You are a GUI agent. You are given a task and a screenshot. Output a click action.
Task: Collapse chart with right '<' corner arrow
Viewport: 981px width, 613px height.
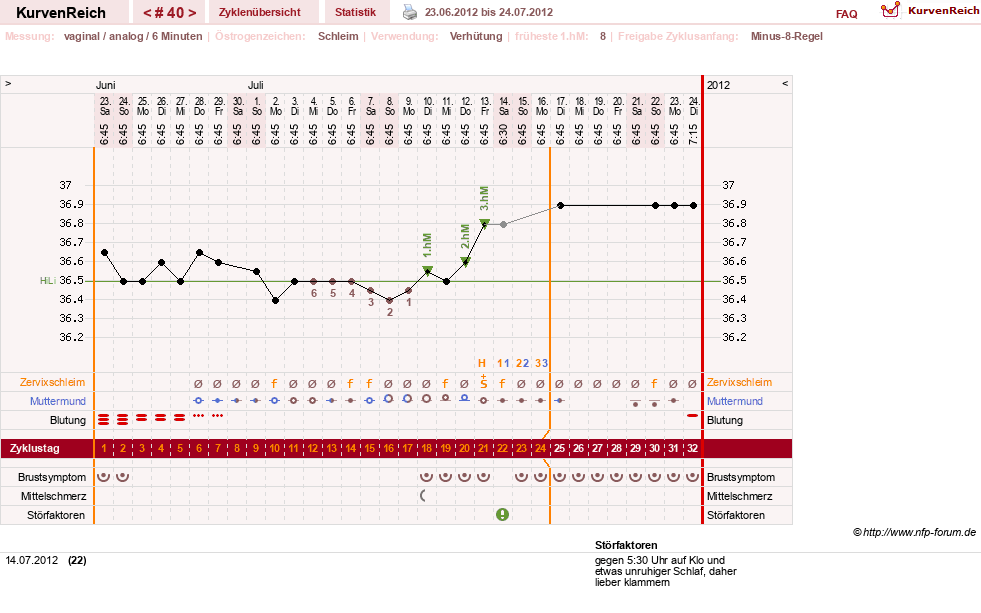785,83
